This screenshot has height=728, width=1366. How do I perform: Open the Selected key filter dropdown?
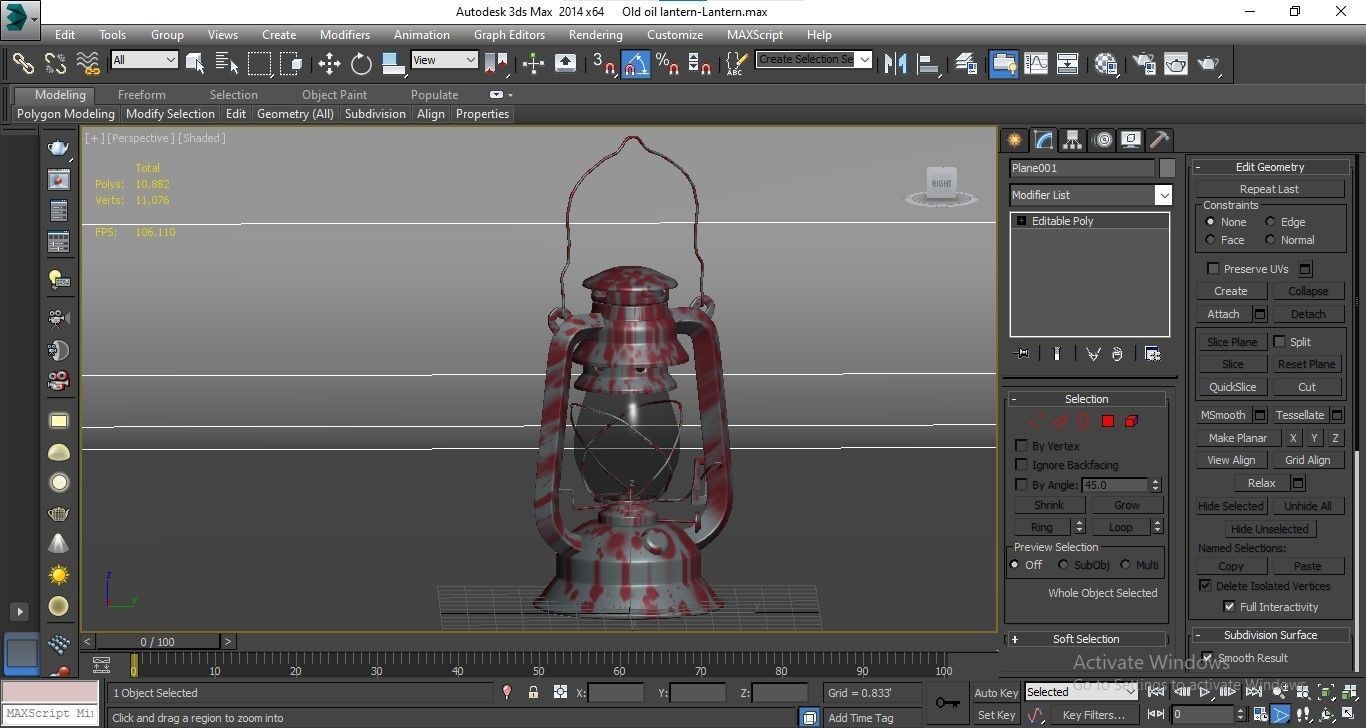1081,692
